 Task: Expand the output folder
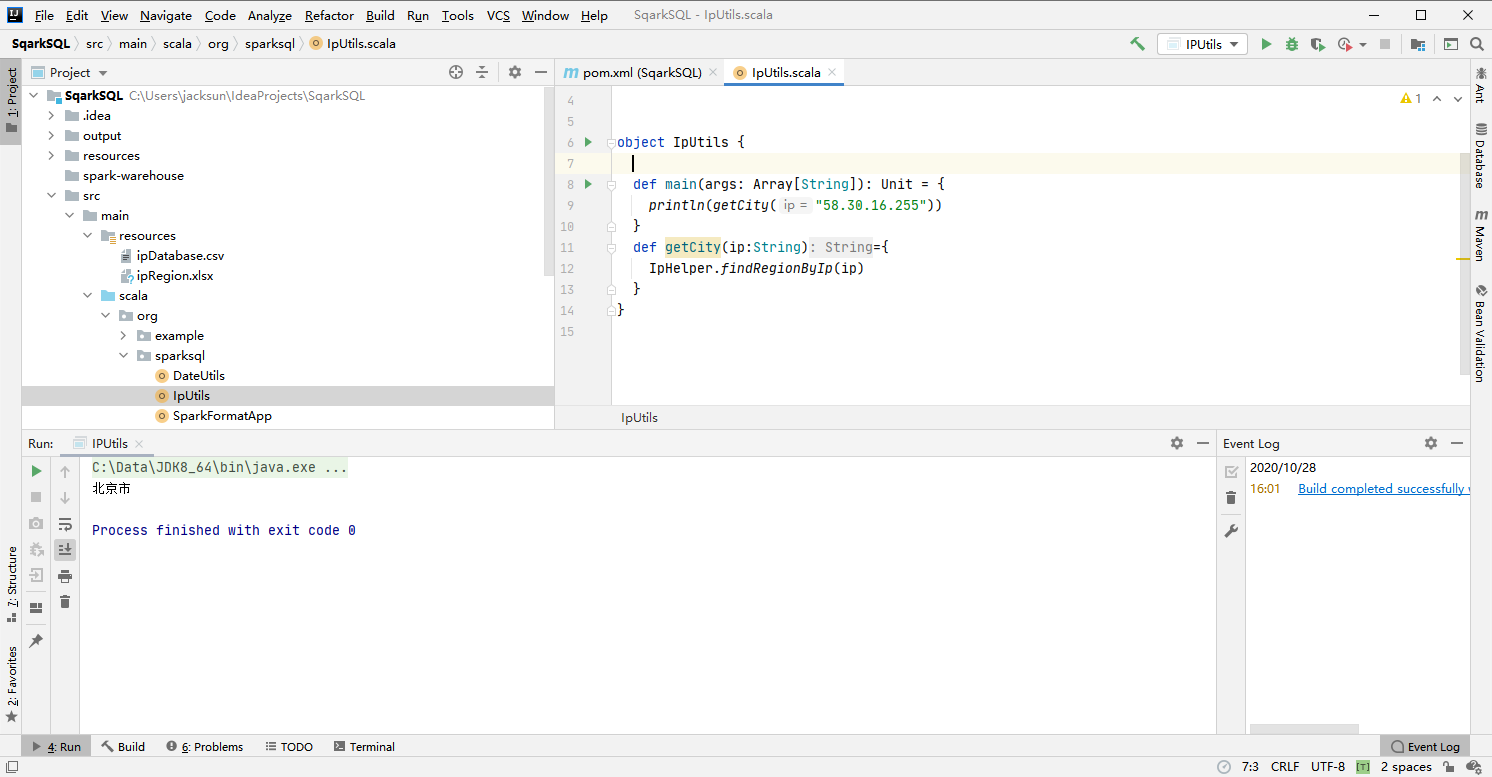coord(51,136)
